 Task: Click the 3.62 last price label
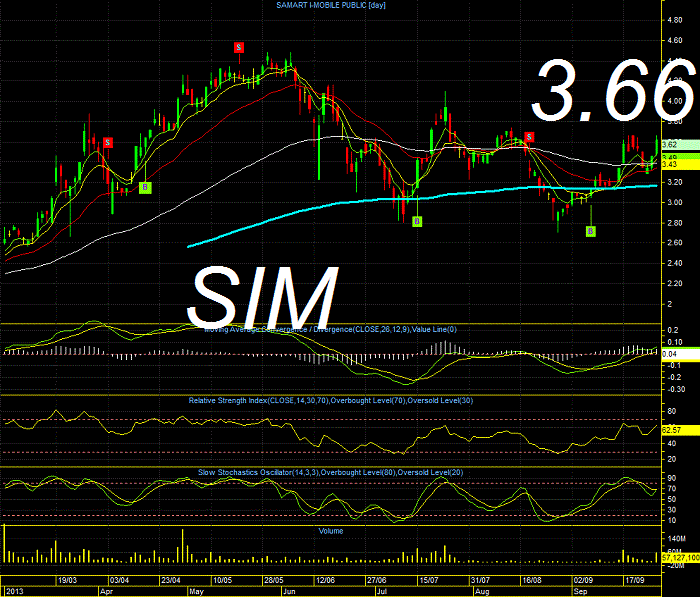pos(680,145)
